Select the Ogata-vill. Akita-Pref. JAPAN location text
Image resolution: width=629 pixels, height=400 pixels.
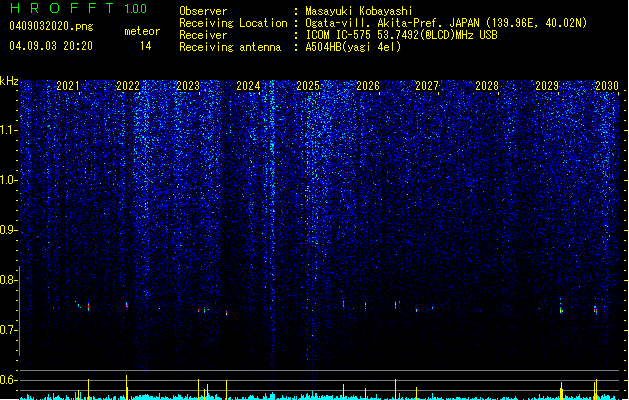446,23
